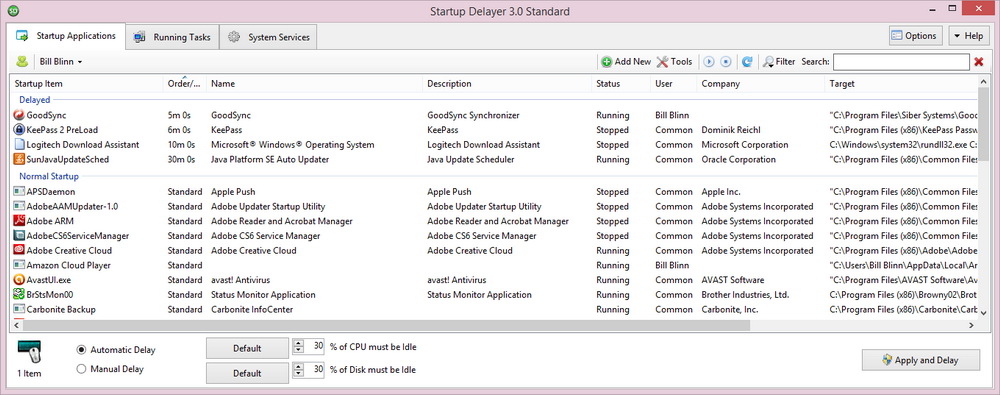Click the Adobe Creative Cloud icon
Viewport: 1000px width, 395px height.
pos(19,251)
